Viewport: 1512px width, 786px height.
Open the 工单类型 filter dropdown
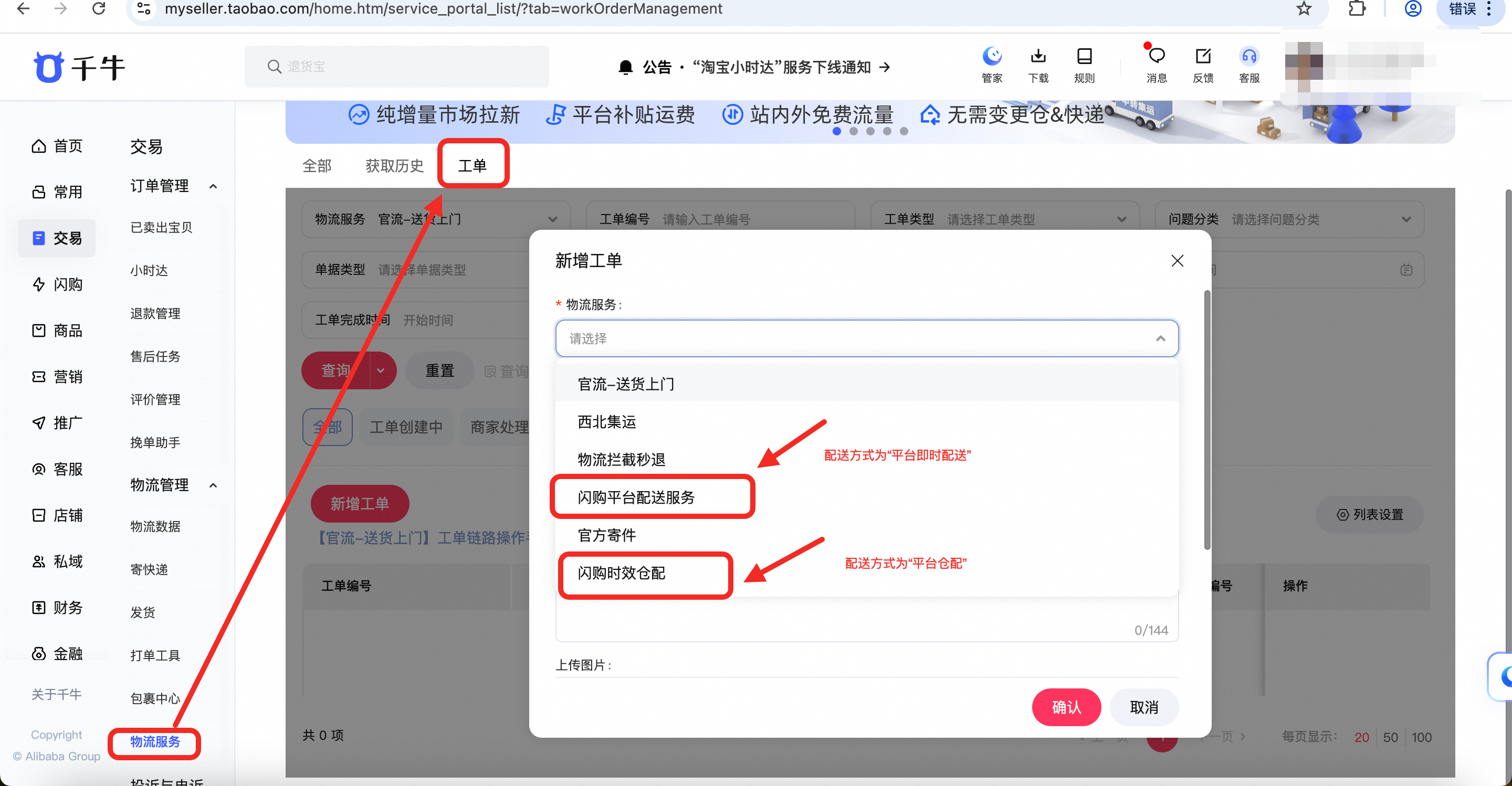[1005, 219]
